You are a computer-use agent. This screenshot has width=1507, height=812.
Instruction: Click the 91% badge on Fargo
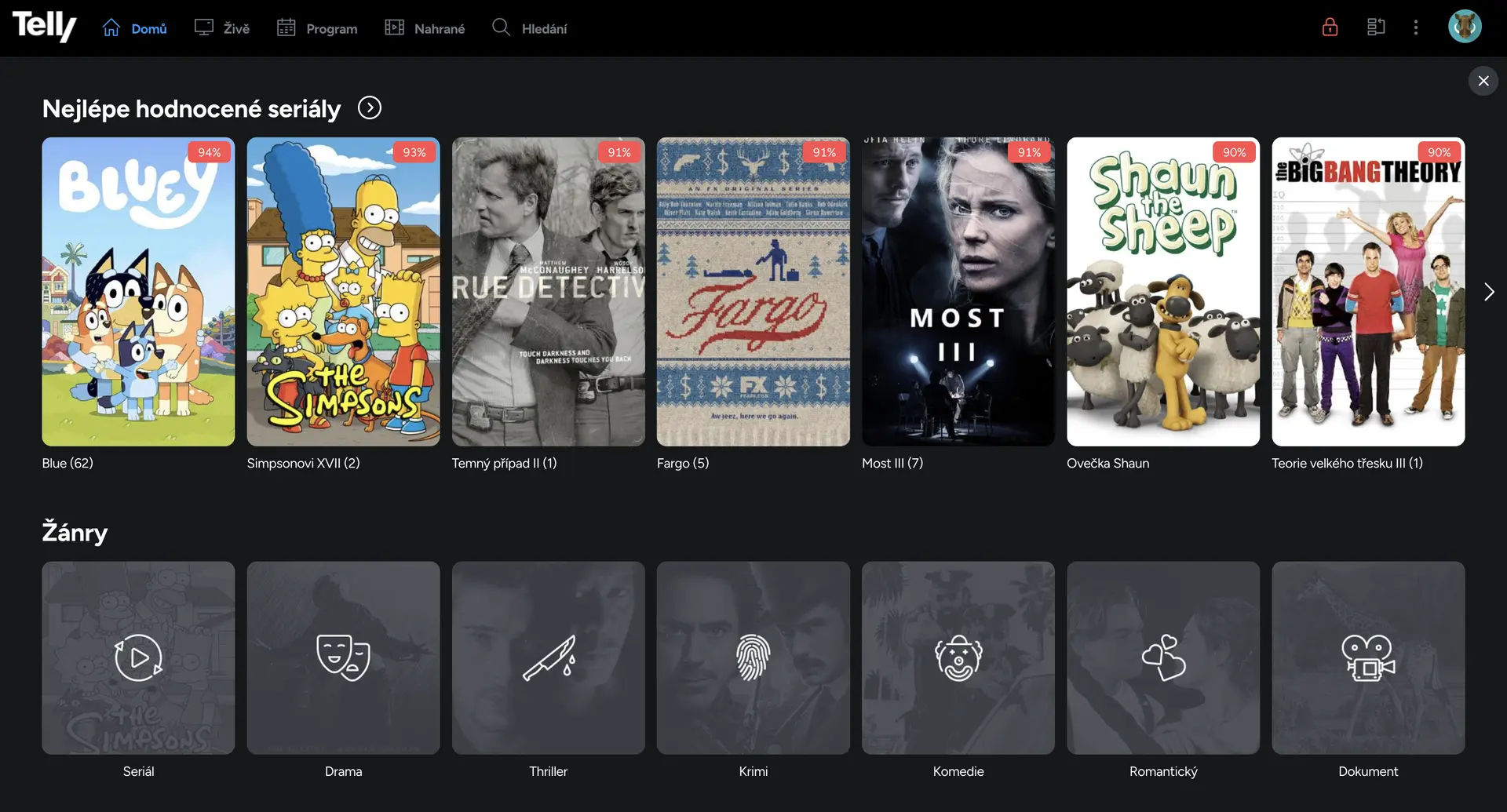824,152
